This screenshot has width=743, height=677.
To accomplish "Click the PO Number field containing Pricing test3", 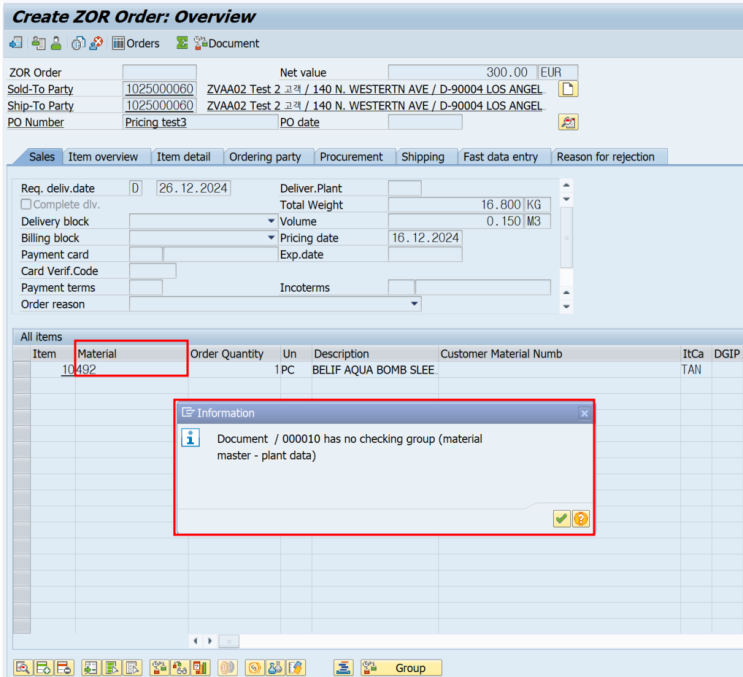I will pyautogui.click(x=200, y=122).
